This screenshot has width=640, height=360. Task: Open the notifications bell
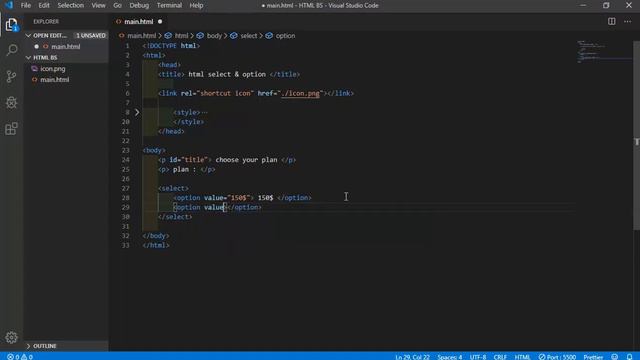(x=629, y=357)
